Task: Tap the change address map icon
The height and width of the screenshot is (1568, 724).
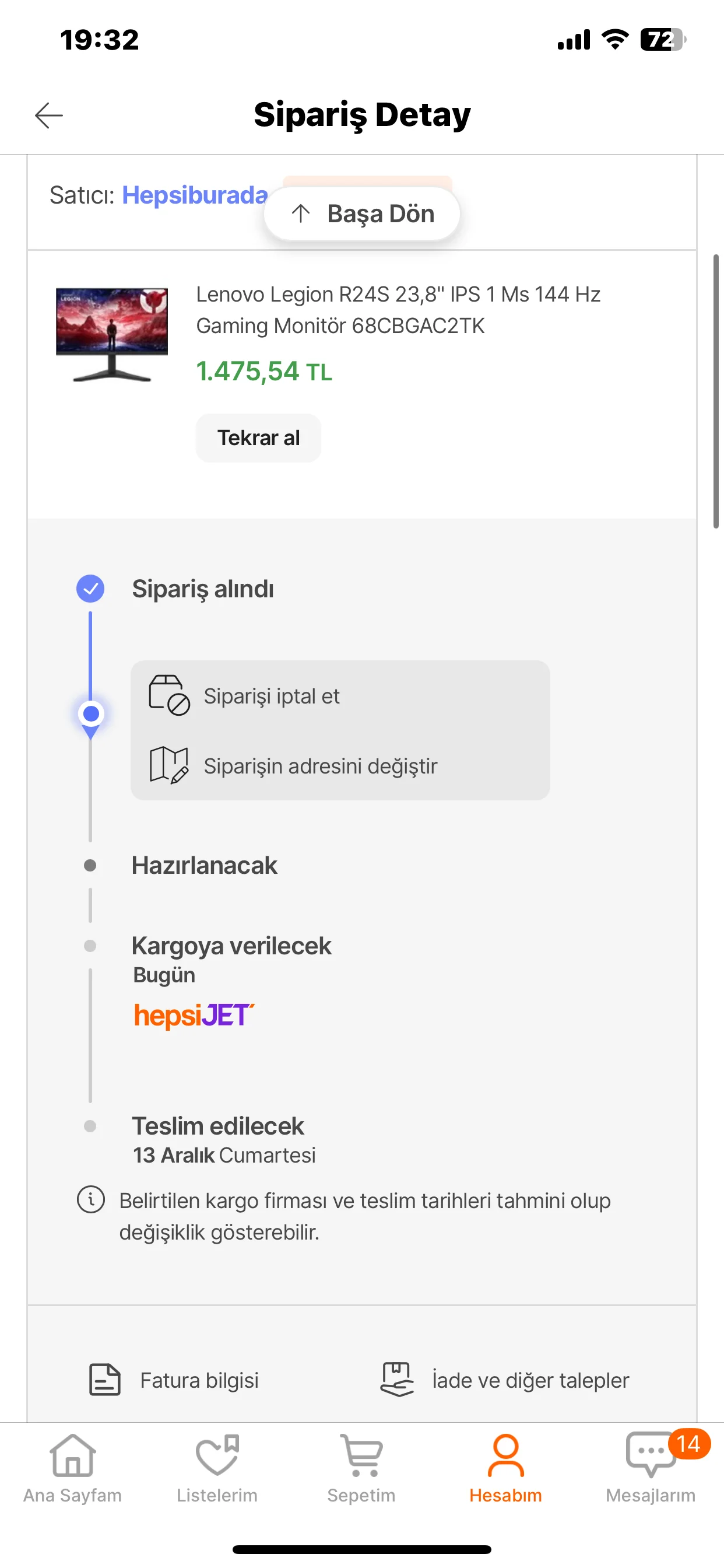Action: click(x=169, y=765)
